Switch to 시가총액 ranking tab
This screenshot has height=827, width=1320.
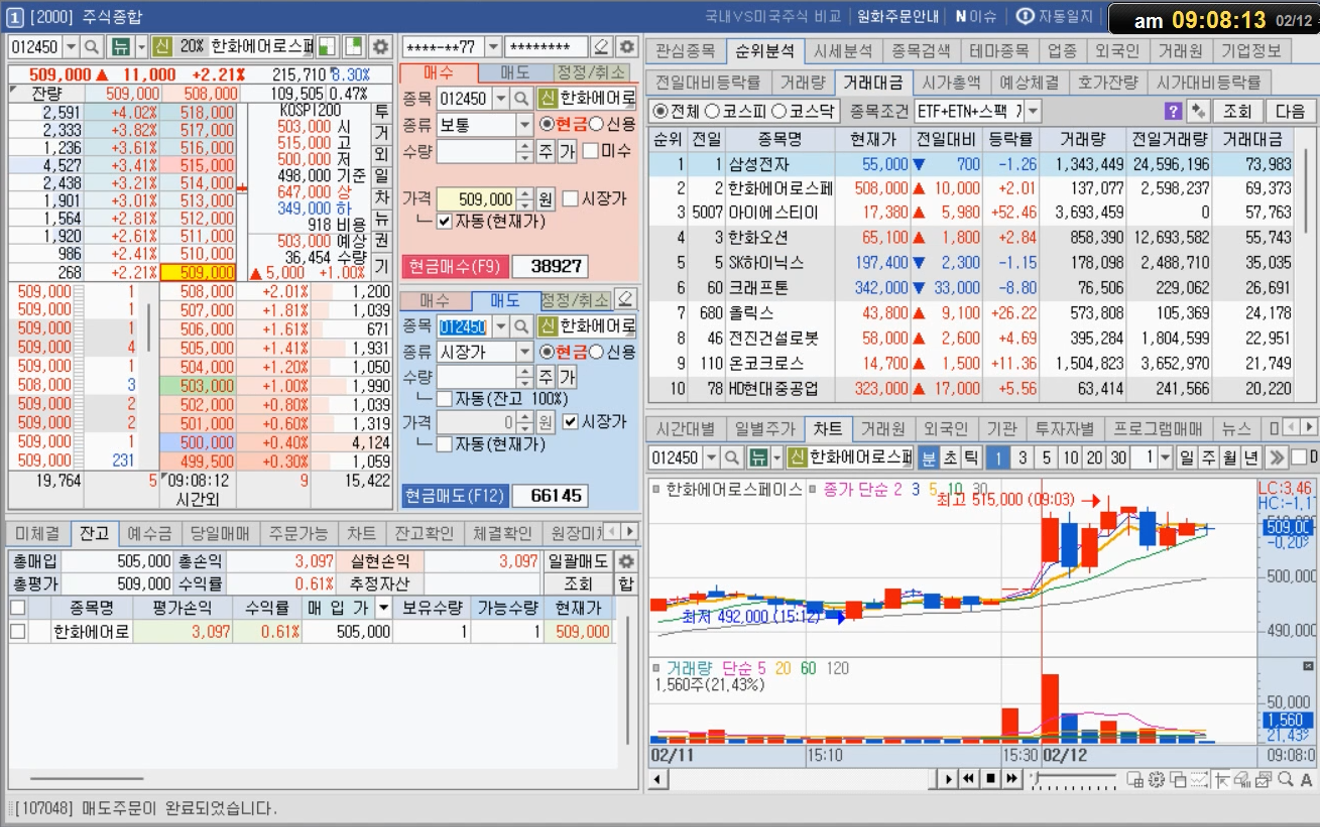click(x=951, y=82)
